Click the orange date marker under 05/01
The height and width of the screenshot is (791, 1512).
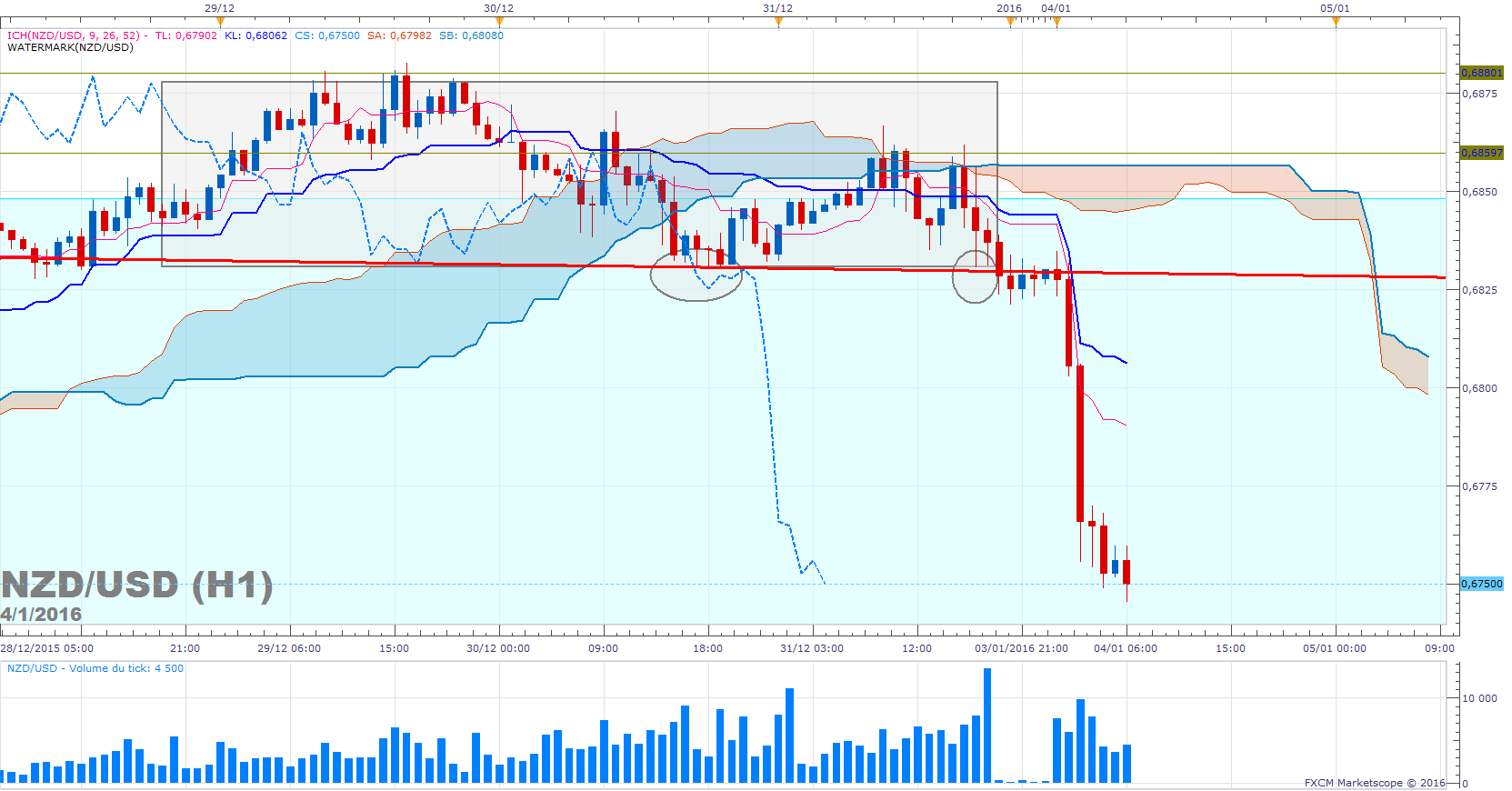point(1336,22)
